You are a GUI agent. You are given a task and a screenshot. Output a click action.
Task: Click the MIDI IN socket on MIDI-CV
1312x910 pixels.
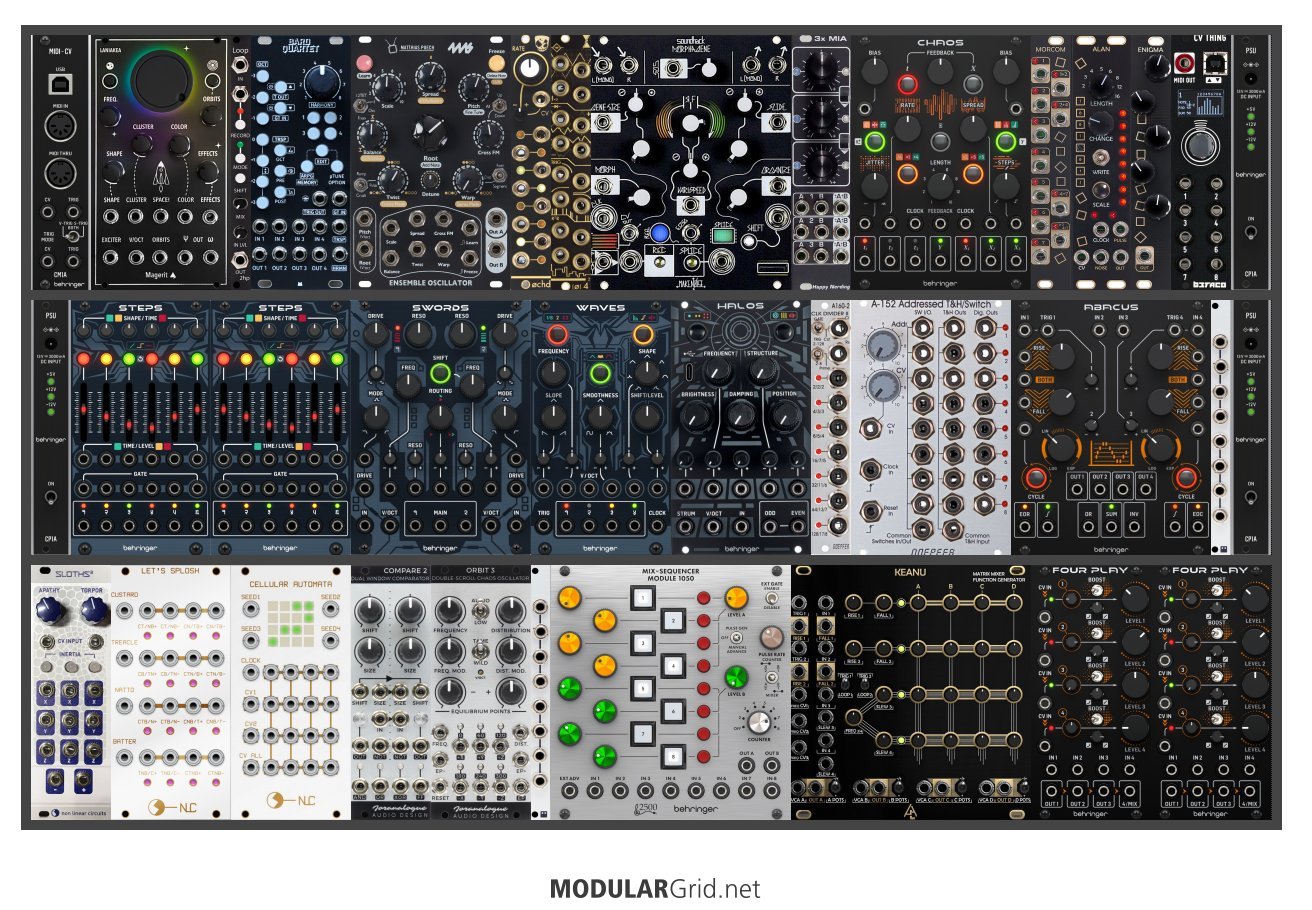coord(60,127)
